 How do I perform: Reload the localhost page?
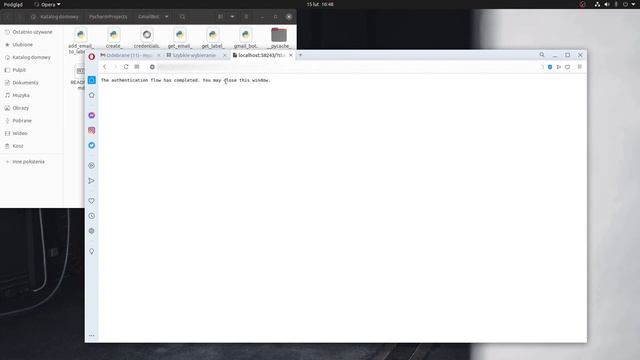(x=126, y=67)
